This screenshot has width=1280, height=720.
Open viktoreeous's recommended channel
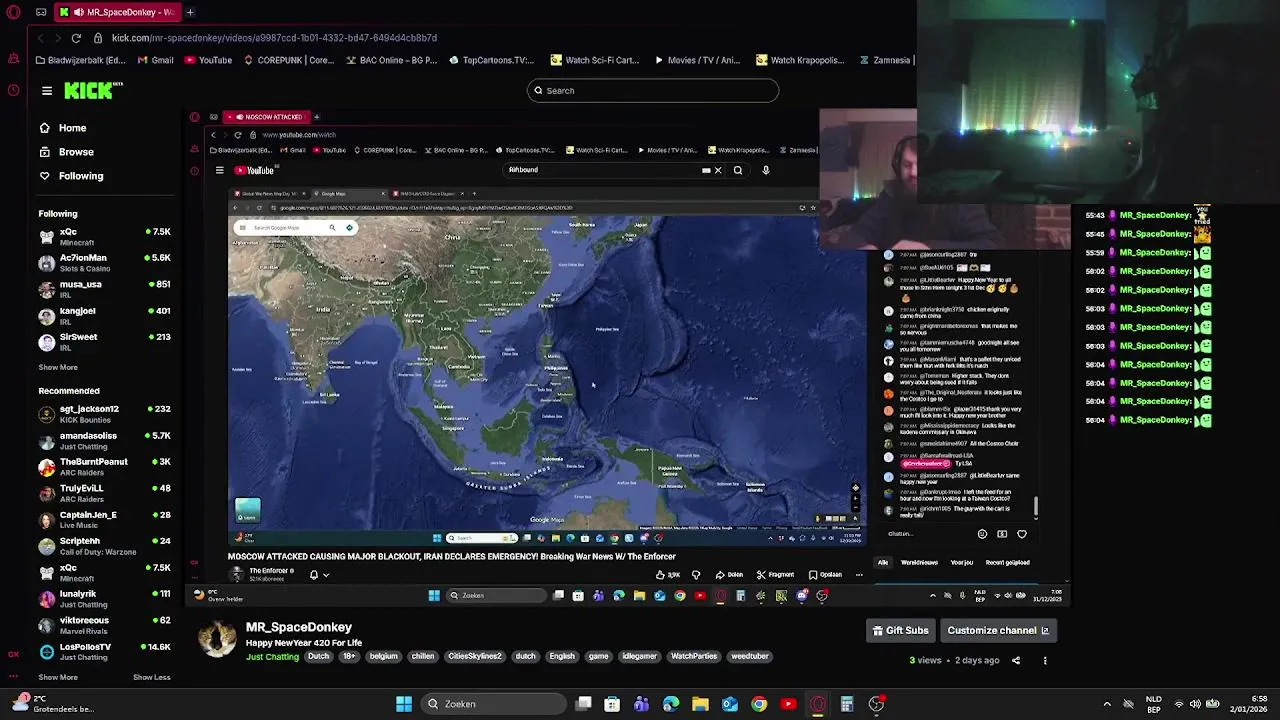coord(104,625)
